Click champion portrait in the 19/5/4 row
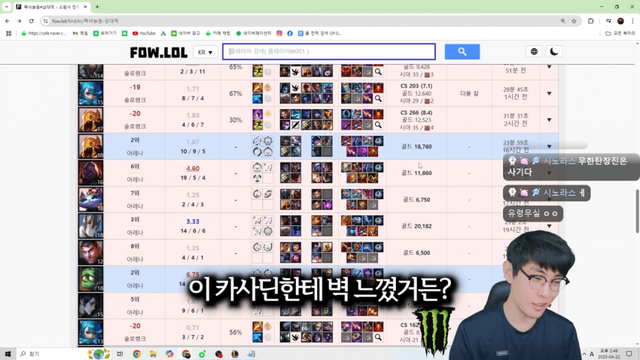 click(91, 173)
